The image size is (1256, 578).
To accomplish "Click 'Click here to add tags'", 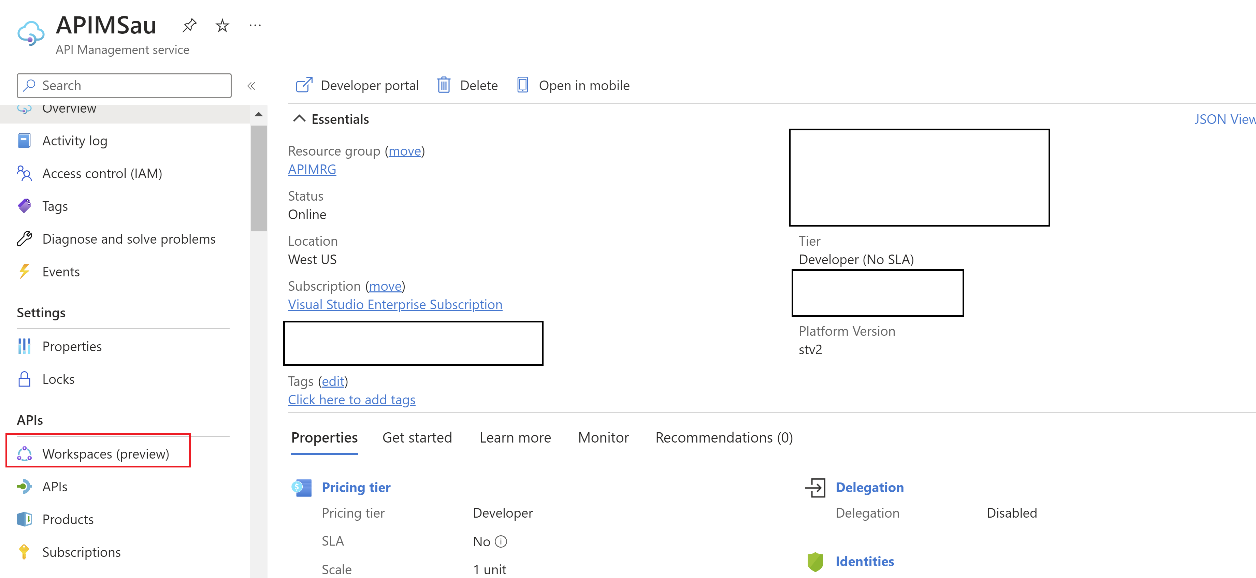I will pos(352,399).
